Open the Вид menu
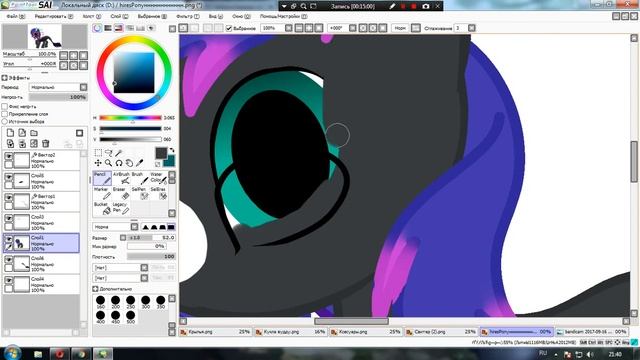This screenshot has height=360, width=640. (216, 16)
